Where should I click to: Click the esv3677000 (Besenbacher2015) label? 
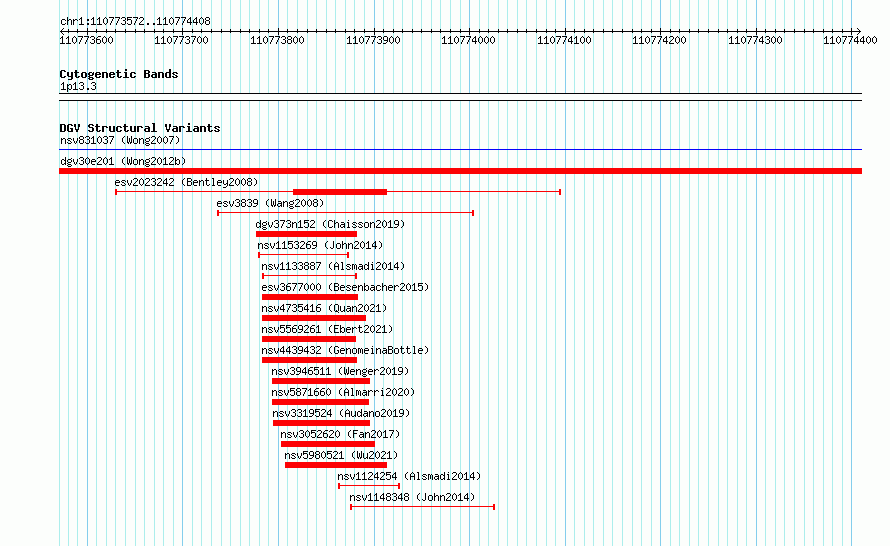pyautogui.click(x=345, y=287)
